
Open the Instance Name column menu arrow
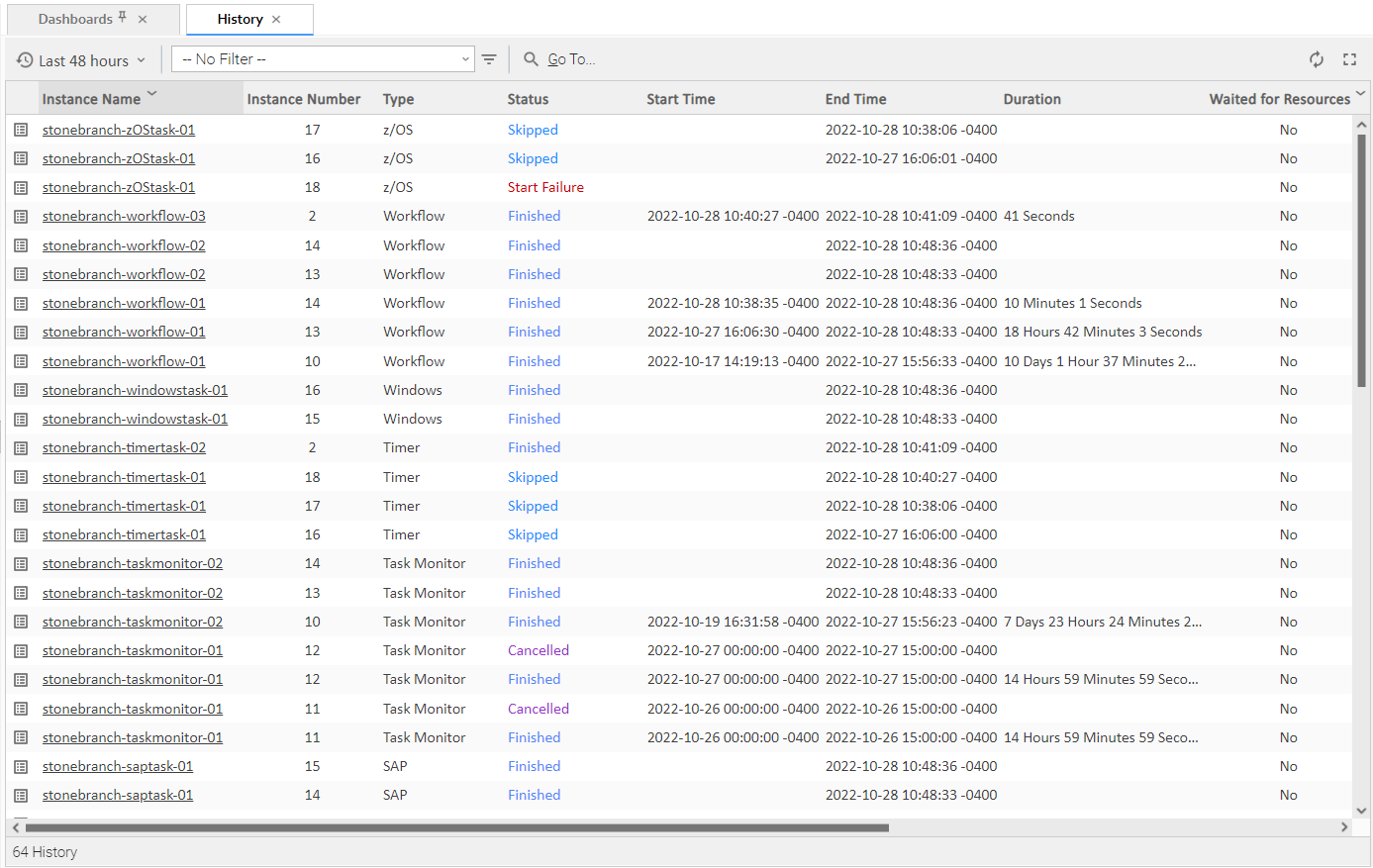(x=152, y=95)
